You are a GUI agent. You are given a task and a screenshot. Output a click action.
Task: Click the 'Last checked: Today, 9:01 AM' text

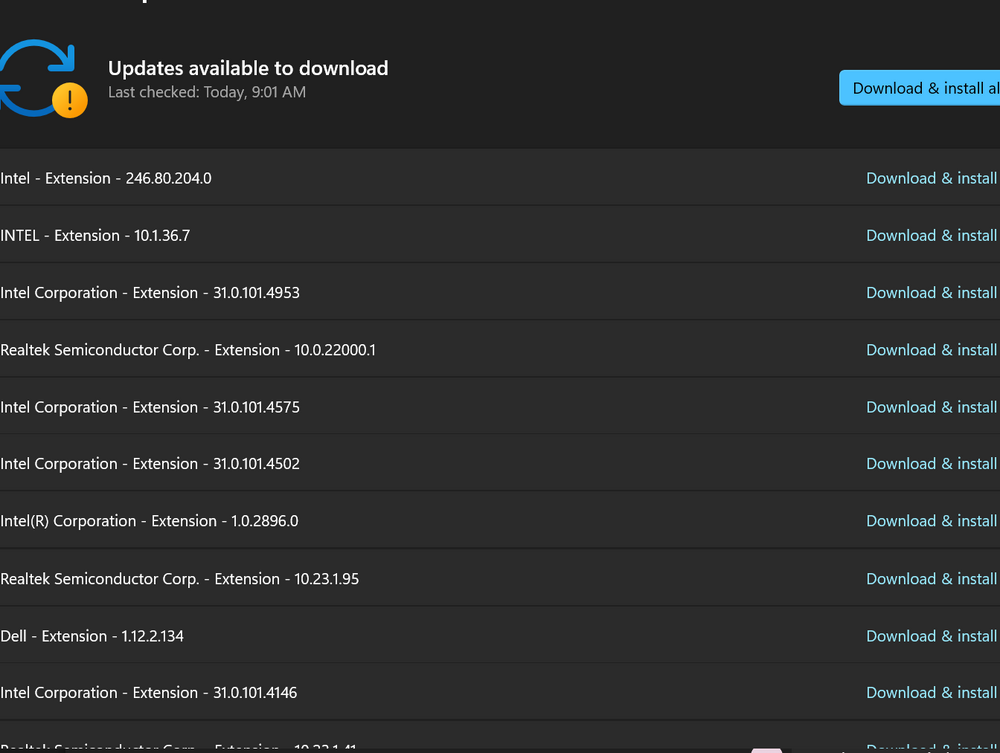(207, 92)
